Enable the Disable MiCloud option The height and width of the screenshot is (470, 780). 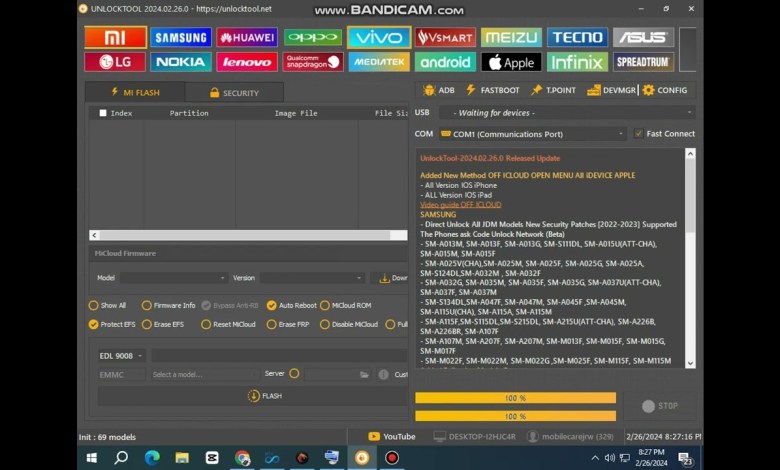(349, 324)
